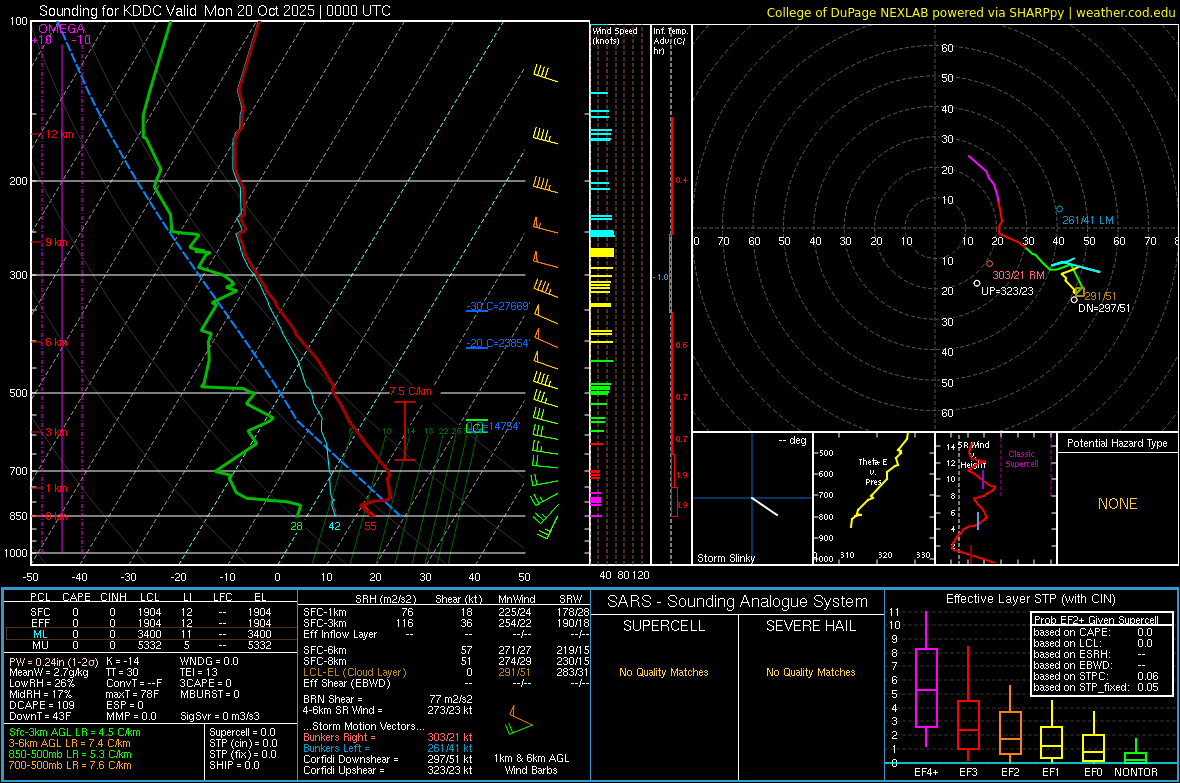This screenshot has width=1180, height=783.
Task: Click the Corfidi upshear marker labeled UP=323/23
Action: tap(977, 284)
